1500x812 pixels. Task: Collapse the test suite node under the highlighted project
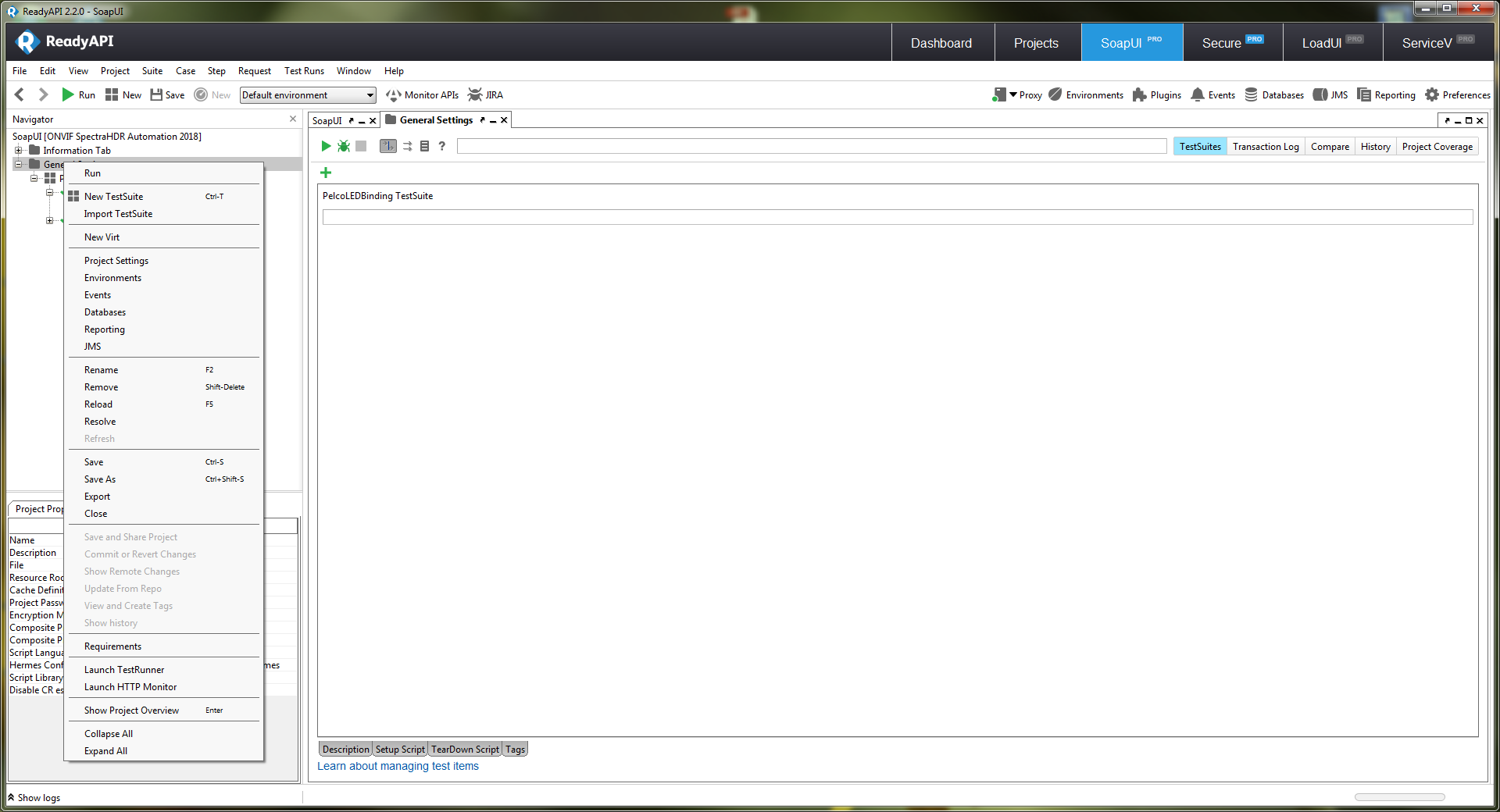click(x=34, y=178)
